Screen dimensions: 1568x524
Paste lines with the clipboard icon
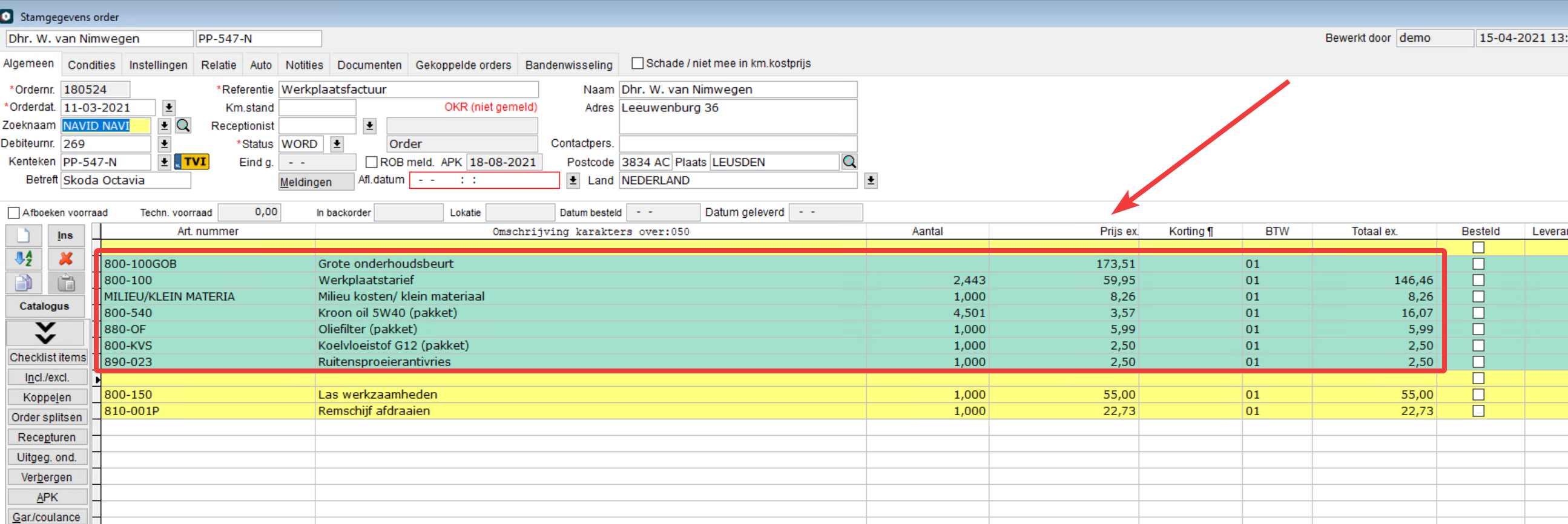pyautogui.click(x=65, y=283)
